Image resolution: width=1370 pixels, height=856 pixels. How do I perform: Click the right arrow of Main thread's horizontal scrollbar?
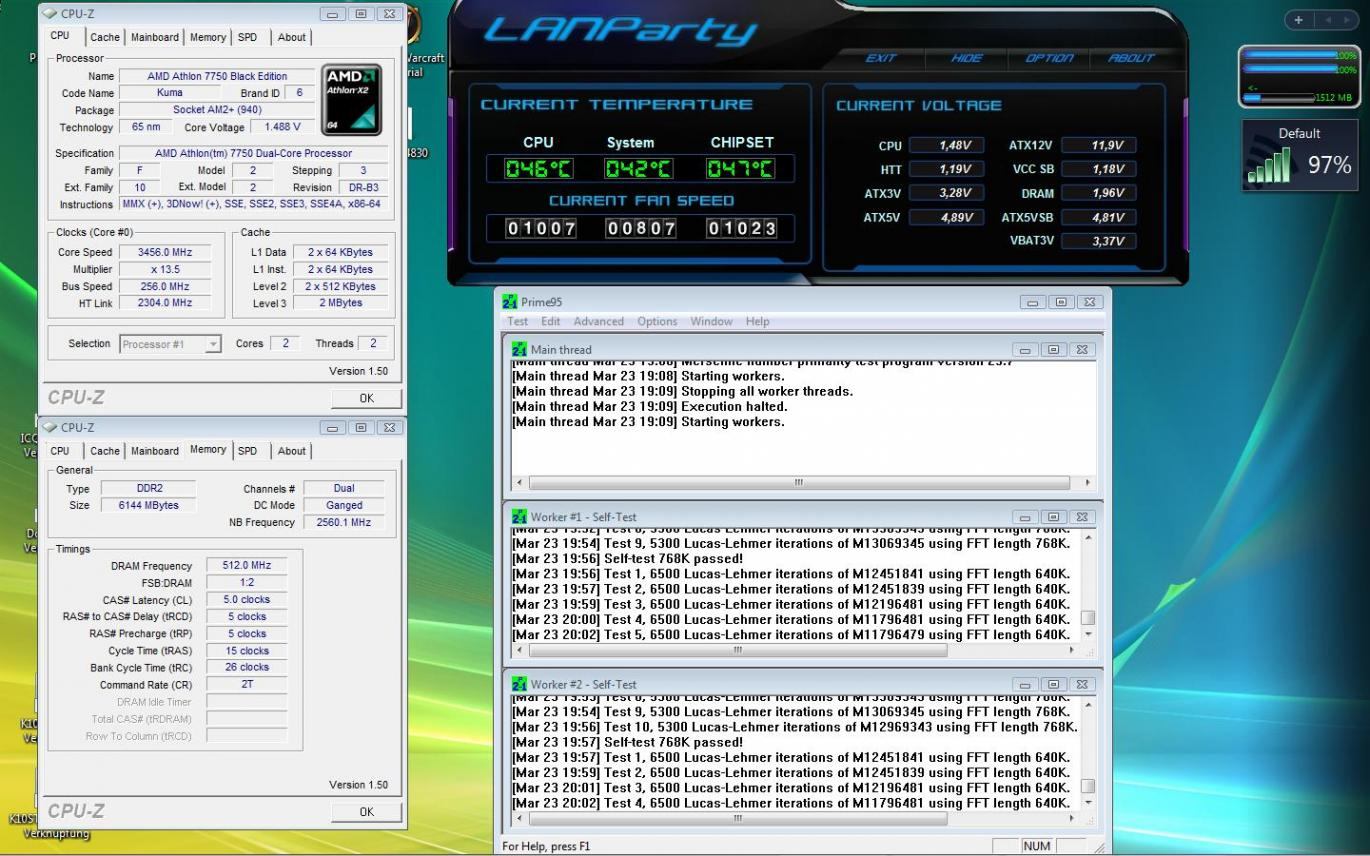pos(1088,482)
